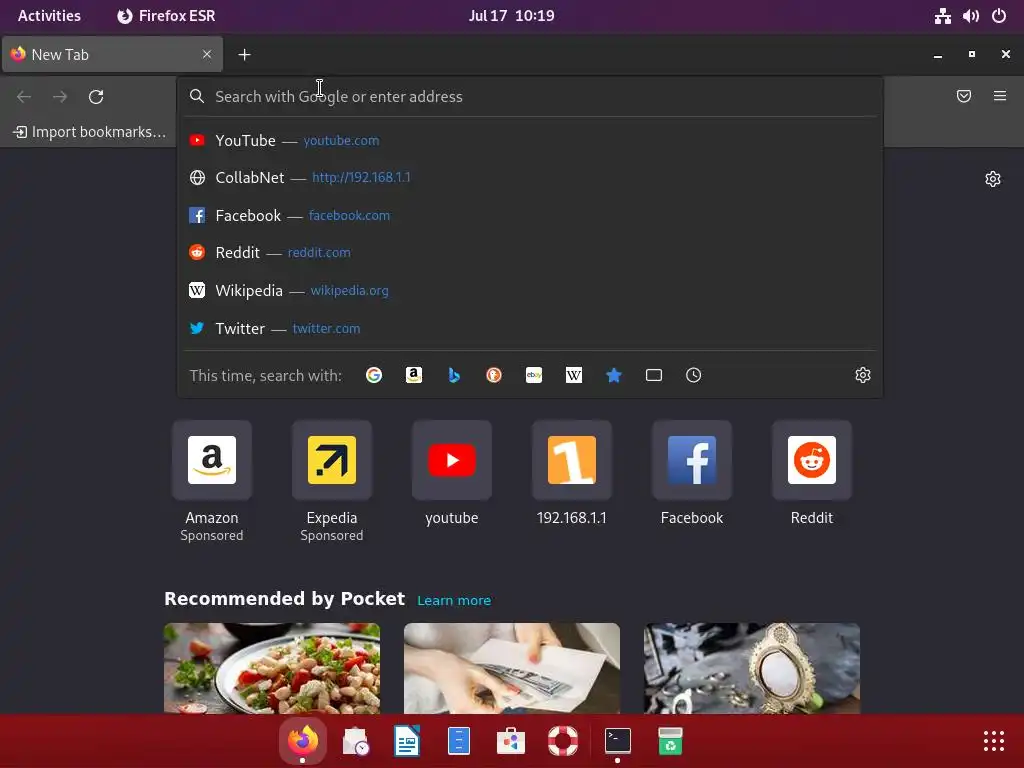Launch the mail calendar app in dock
This screenshot has height=768, width=1024.
point(355,741)
